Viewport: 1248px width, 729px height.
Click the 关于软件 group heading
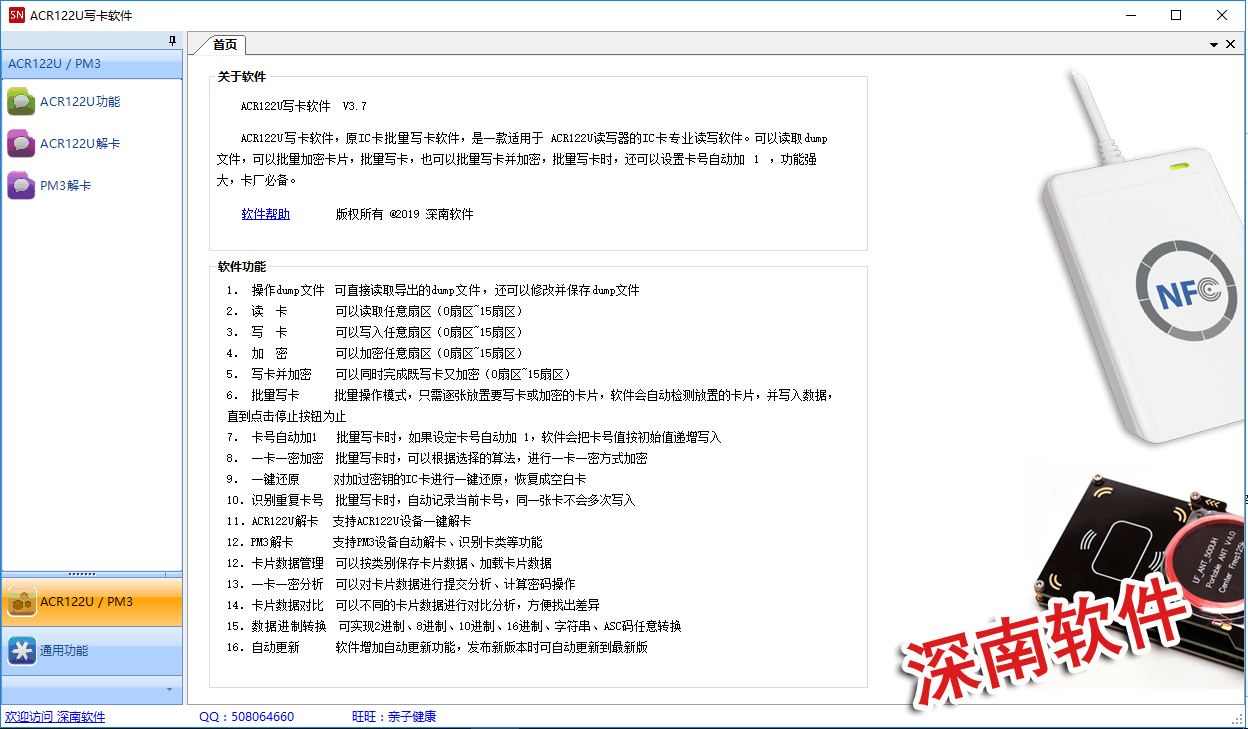pyautogui.click(x=242, y=76)
